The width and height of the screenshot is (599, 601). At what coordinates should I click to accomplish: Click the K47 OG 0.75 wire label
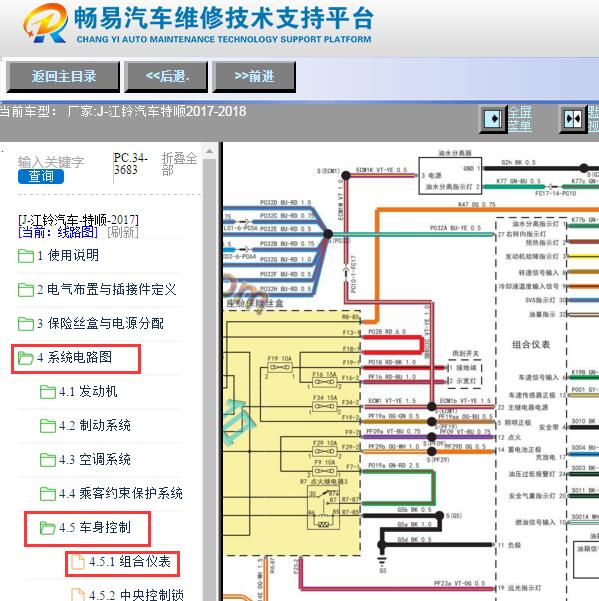tap(476, 205)
